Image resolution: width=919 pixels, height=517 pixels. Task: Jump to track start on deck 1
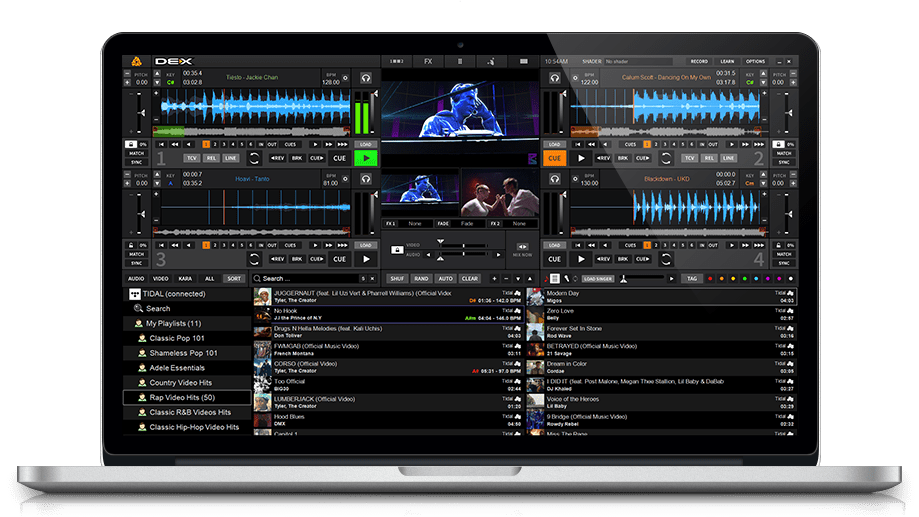click(161, 144)
